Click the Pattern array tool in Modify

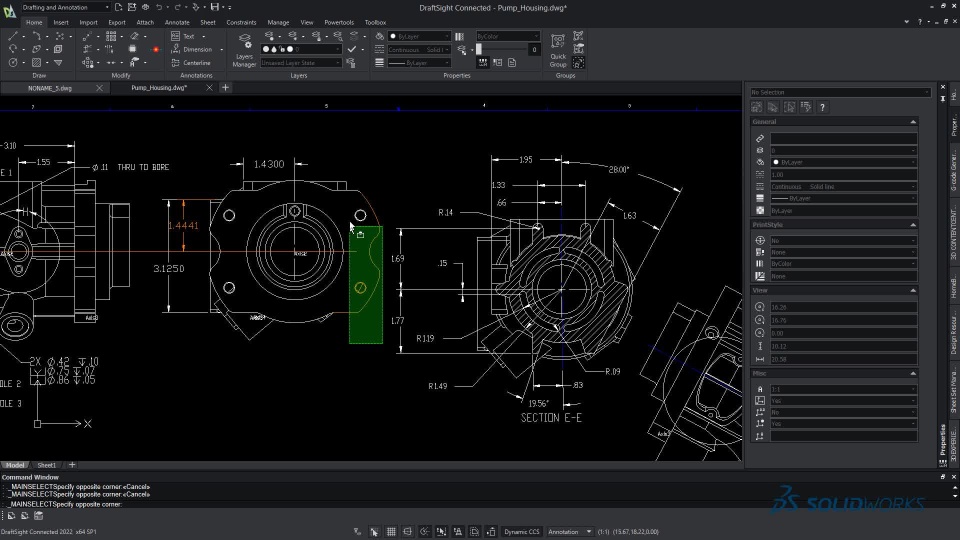(111, 36)
